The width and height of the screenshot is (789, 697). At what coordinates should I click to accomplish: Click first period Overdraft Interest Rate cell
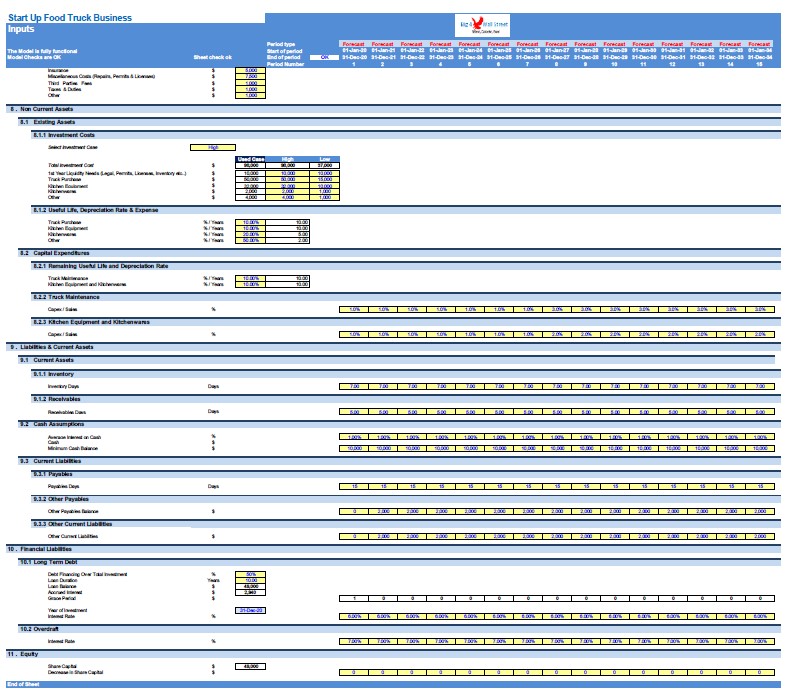coord(354,641)
